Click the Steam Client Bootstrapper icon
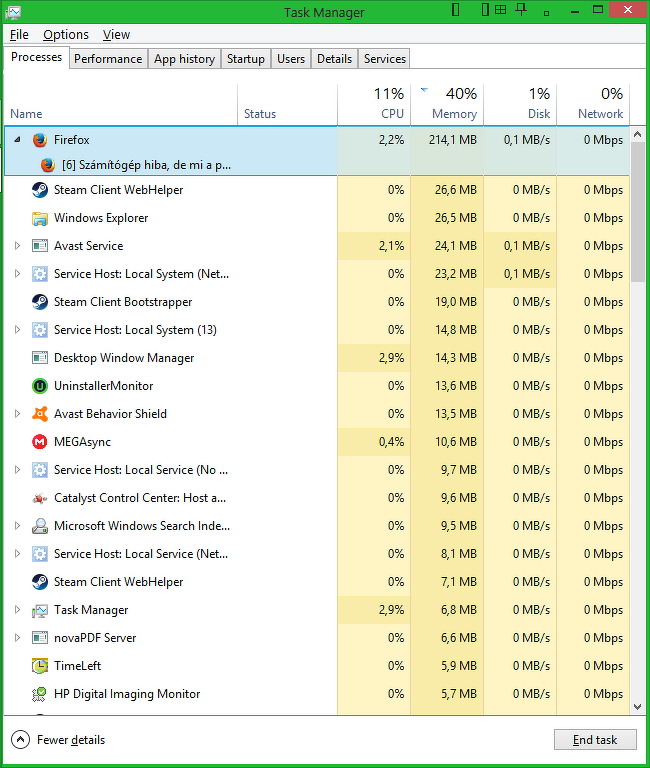The height and width of the screenshot is (768, 650). point(40,302)
